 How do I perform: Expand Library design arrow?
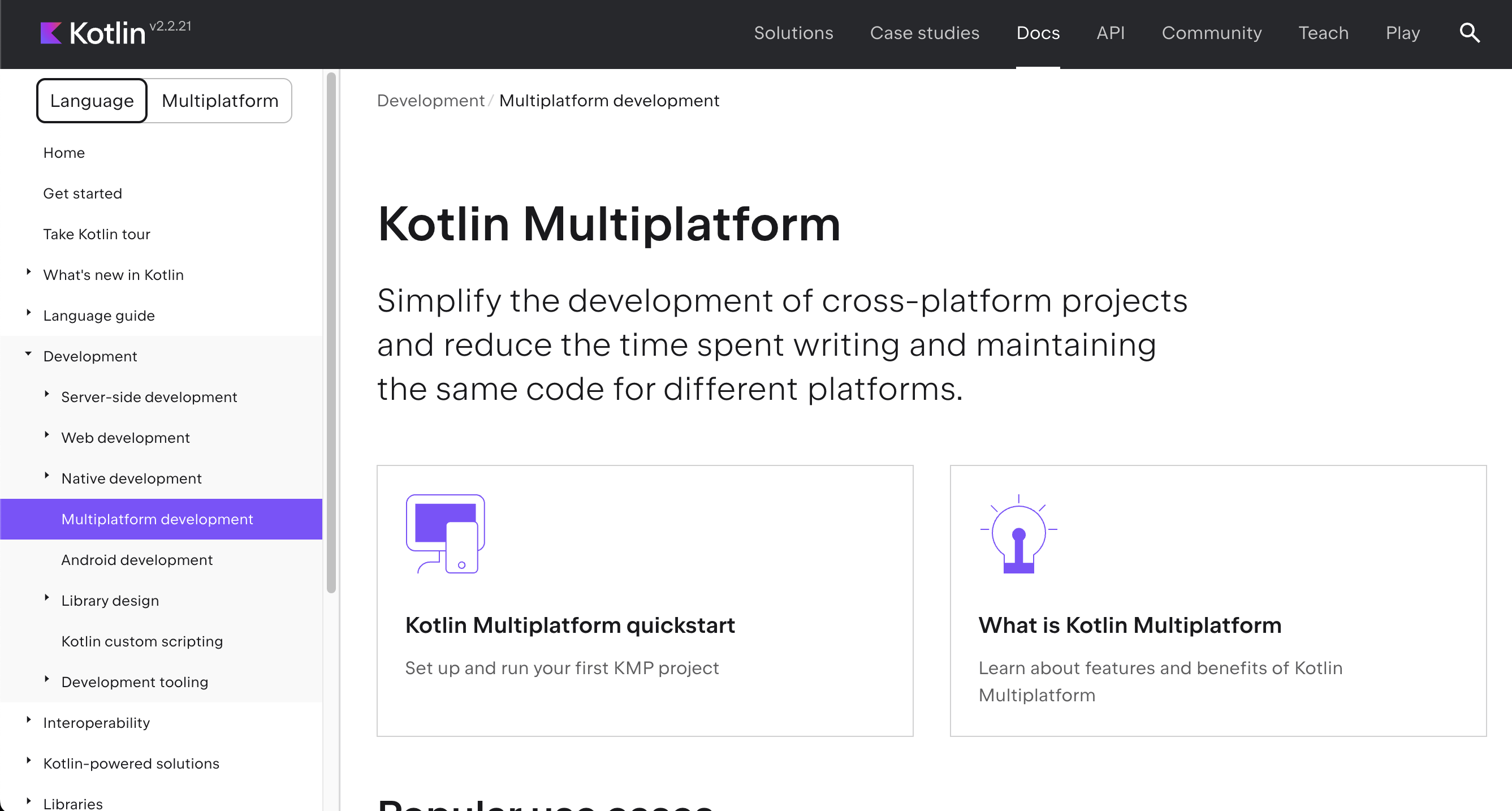click(46, 598)
